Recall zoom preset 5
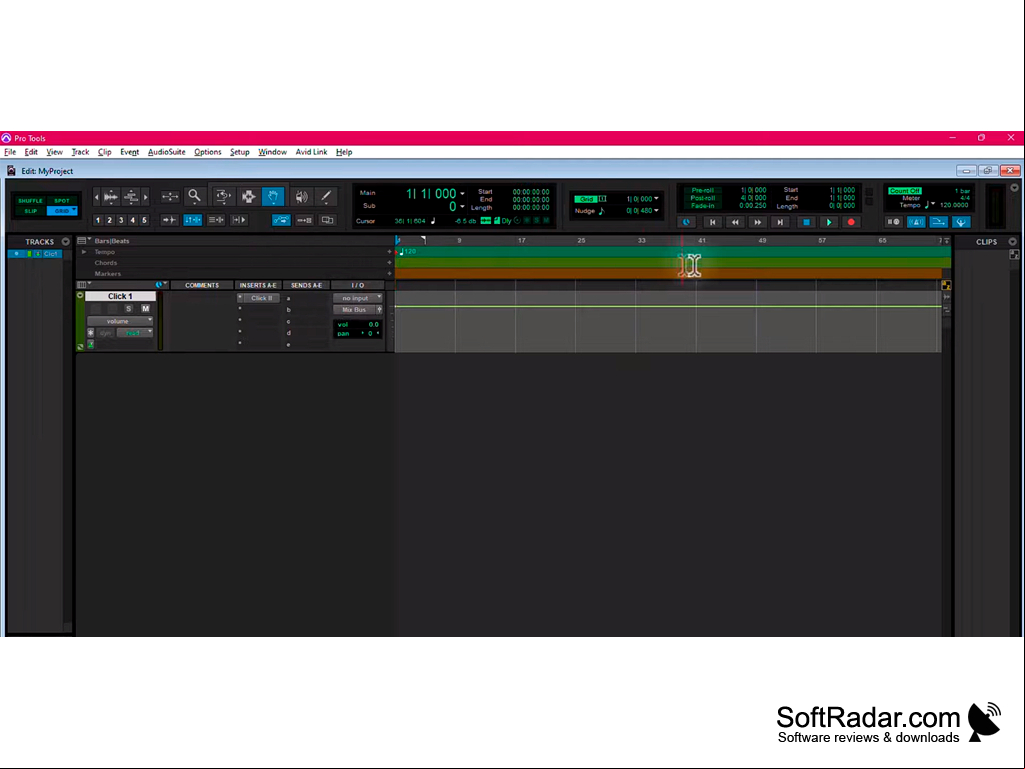The height and width of the screenshot is (769, 1025). [x=144, y=220]
